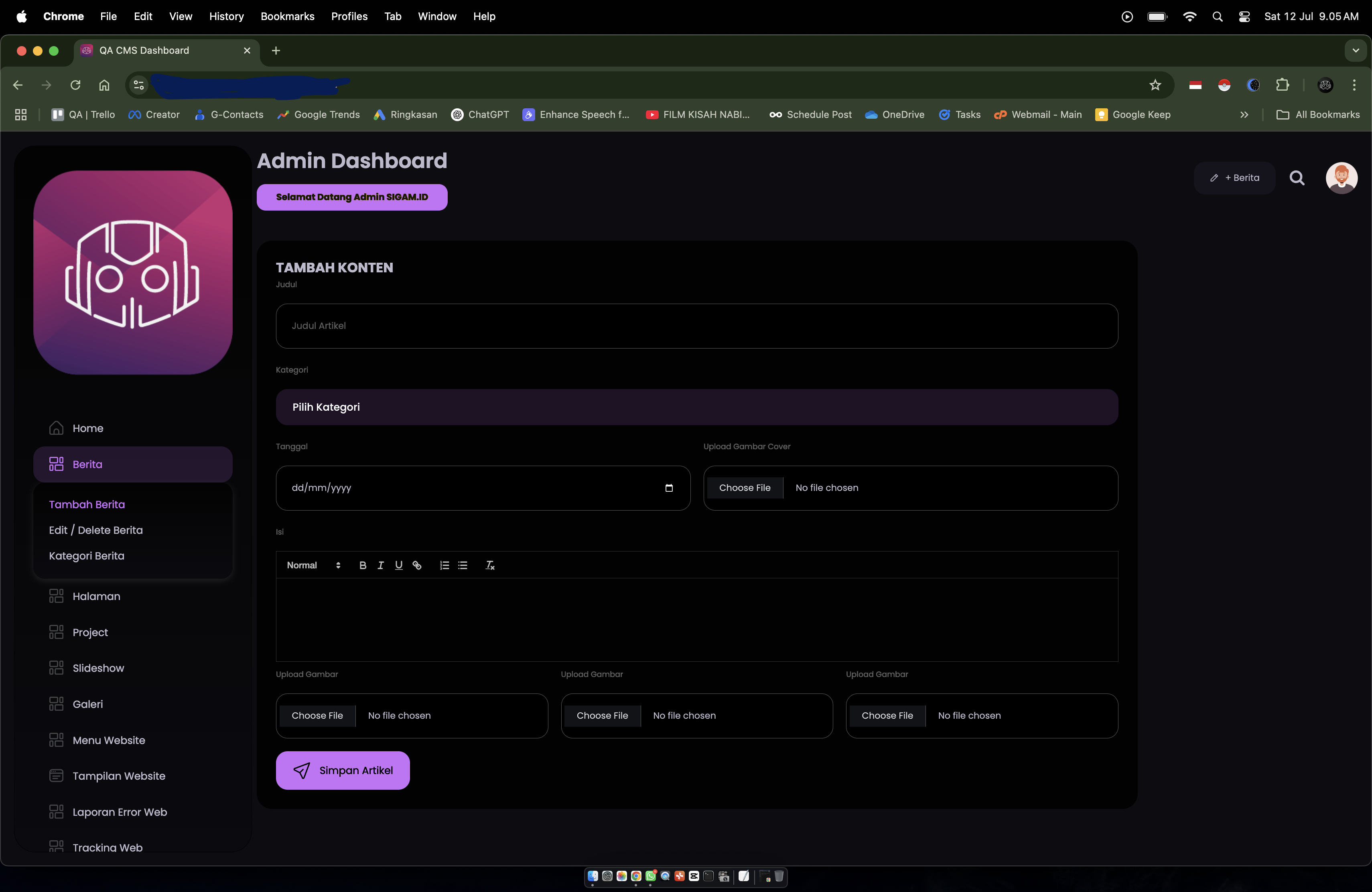This screenshot has width=1372, height=892.
Task: Apply bullet list in editor
Action: [x=462, y=565]
